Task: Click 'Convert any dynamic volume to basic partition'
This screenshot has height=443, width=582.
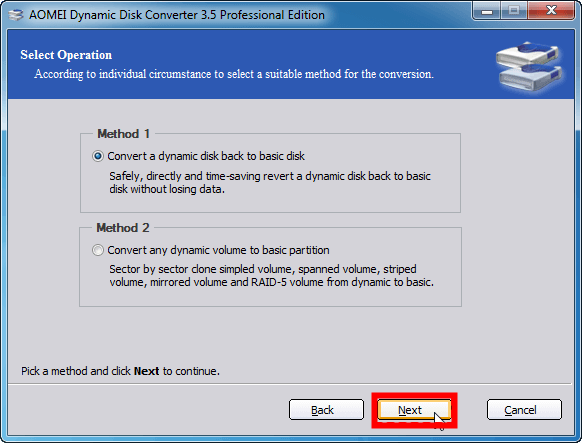Action: pyautogui.click(x=218, y=250)
